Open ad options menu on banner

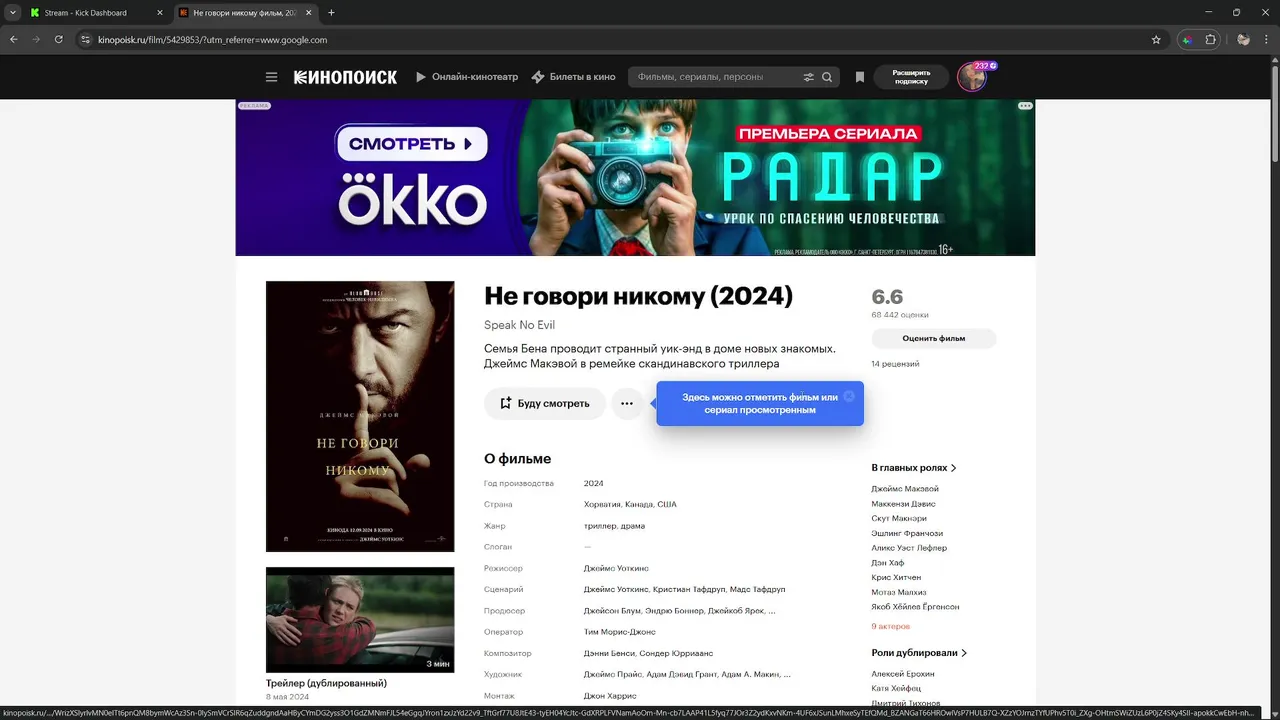pos(1025,105)
